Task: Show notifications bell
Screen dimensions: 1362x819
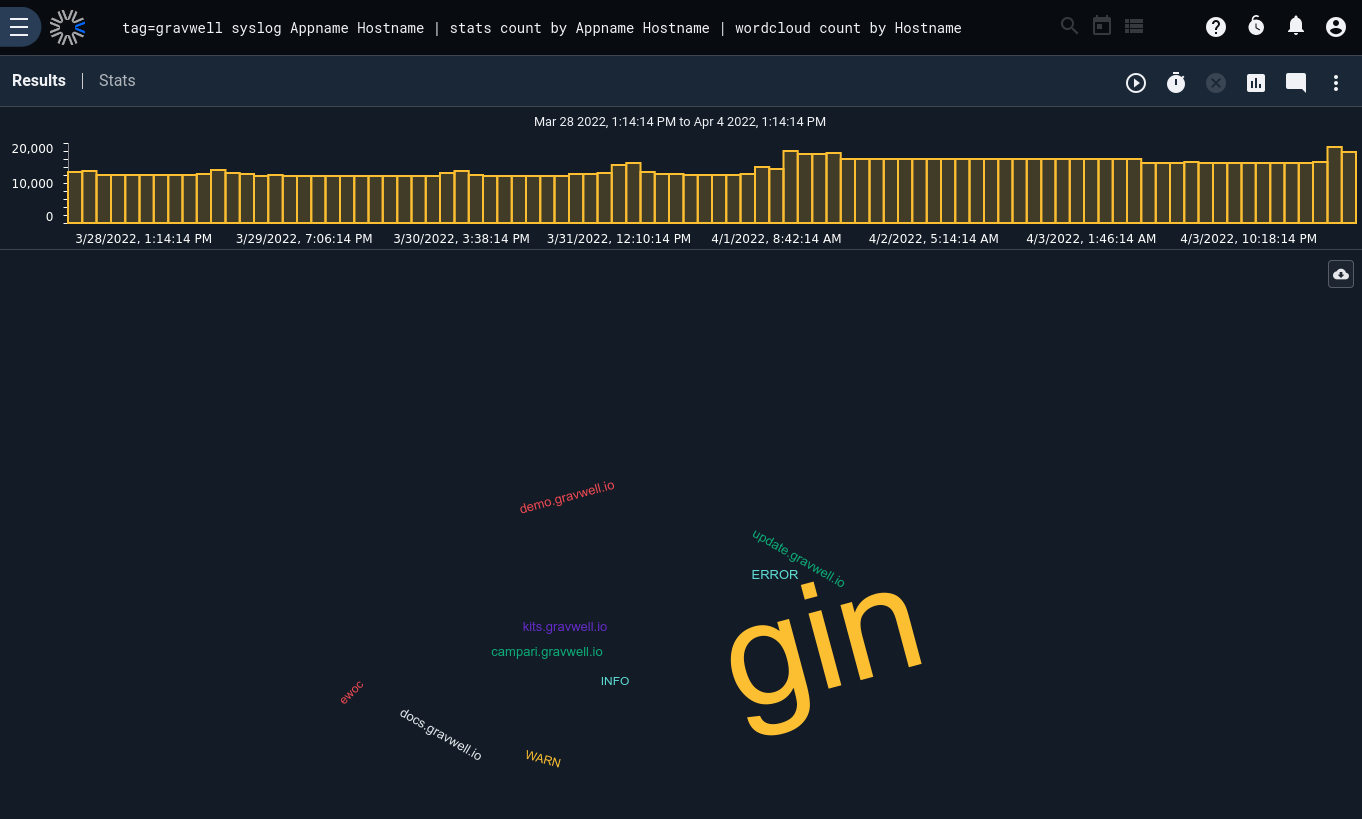Action: click(x=1296, y=26)
